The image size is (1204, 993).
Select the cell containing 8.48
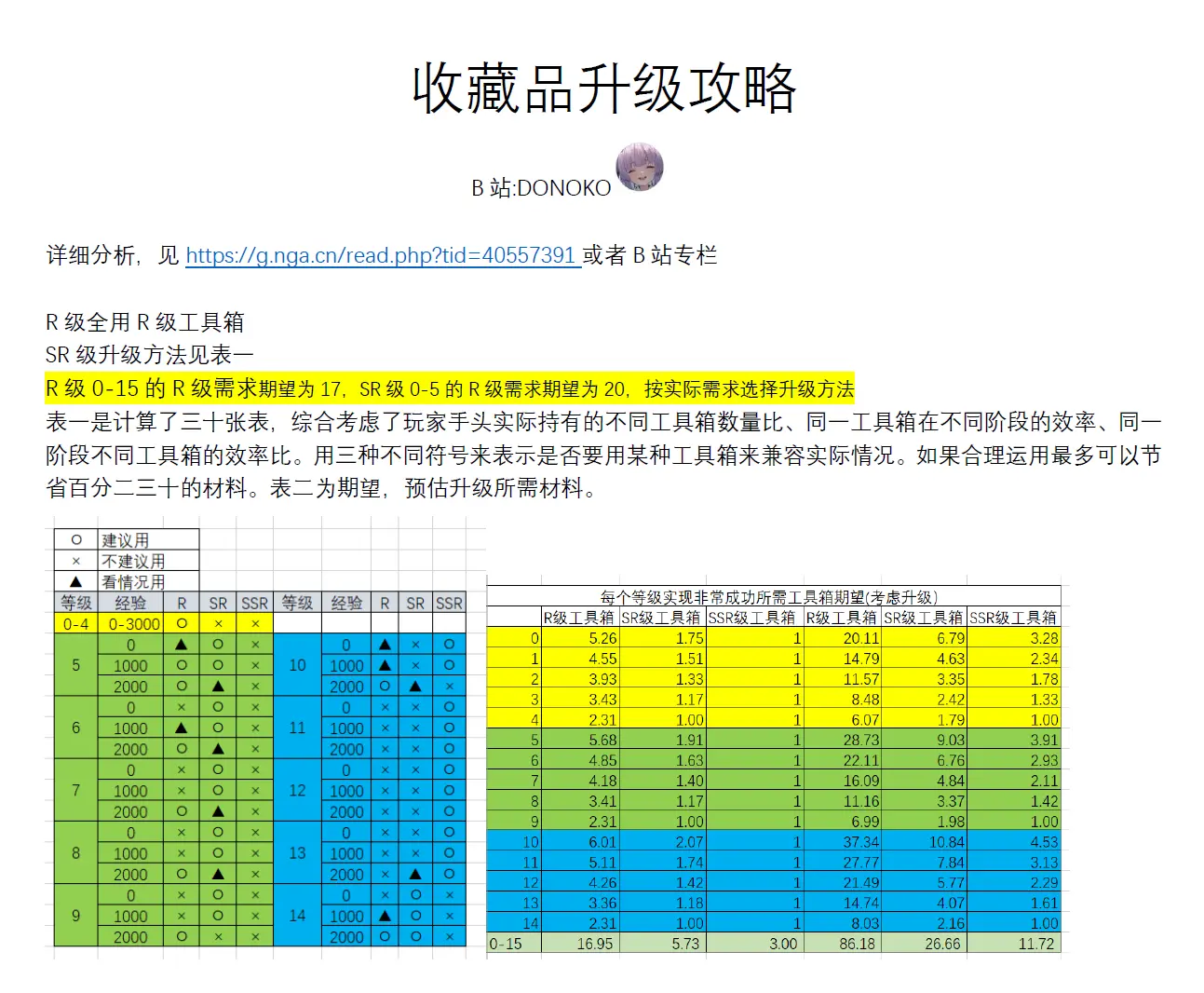[842, 700]
